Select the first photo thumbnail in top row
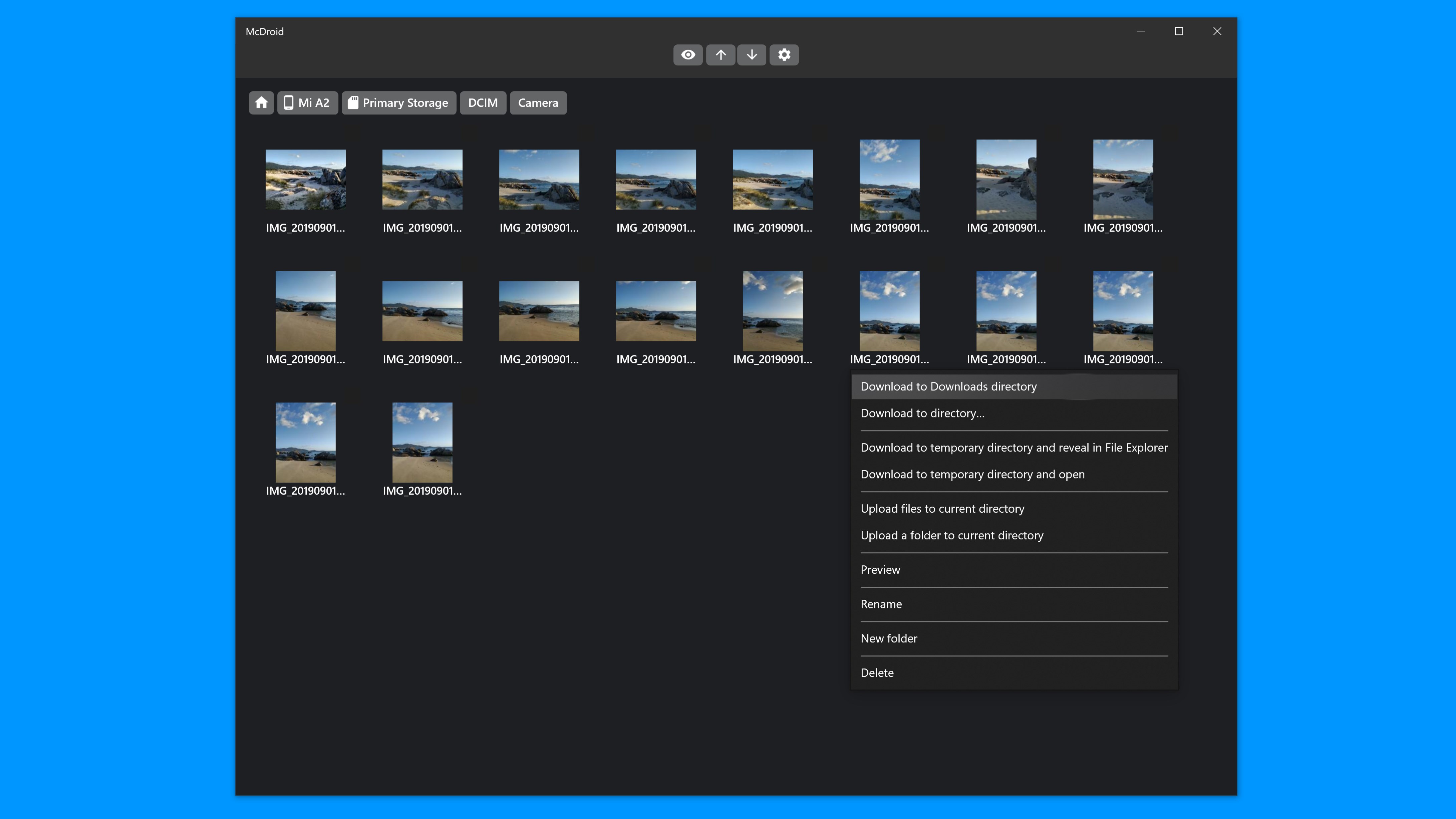 pos(305,180)
